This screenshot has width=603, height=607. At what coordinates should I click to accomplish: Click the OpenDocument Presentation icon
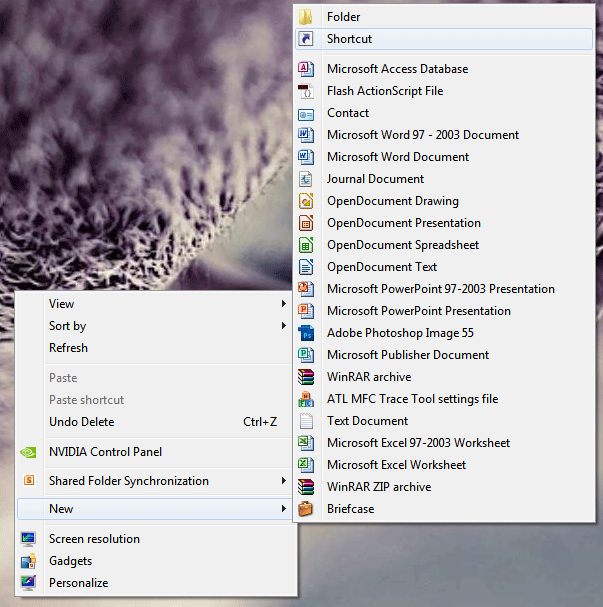pos(306,223)
